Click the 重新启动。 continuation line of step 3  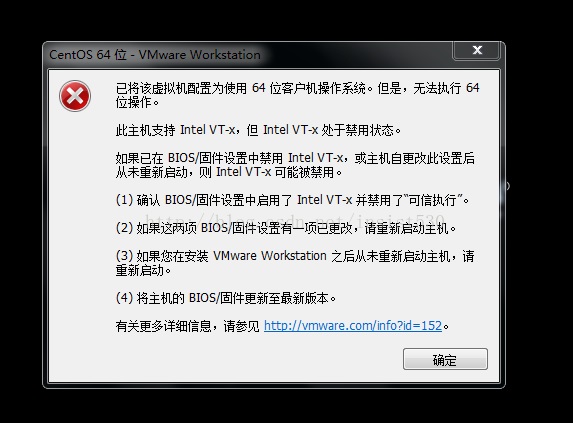pyautogui.click(x=143, y=270)
